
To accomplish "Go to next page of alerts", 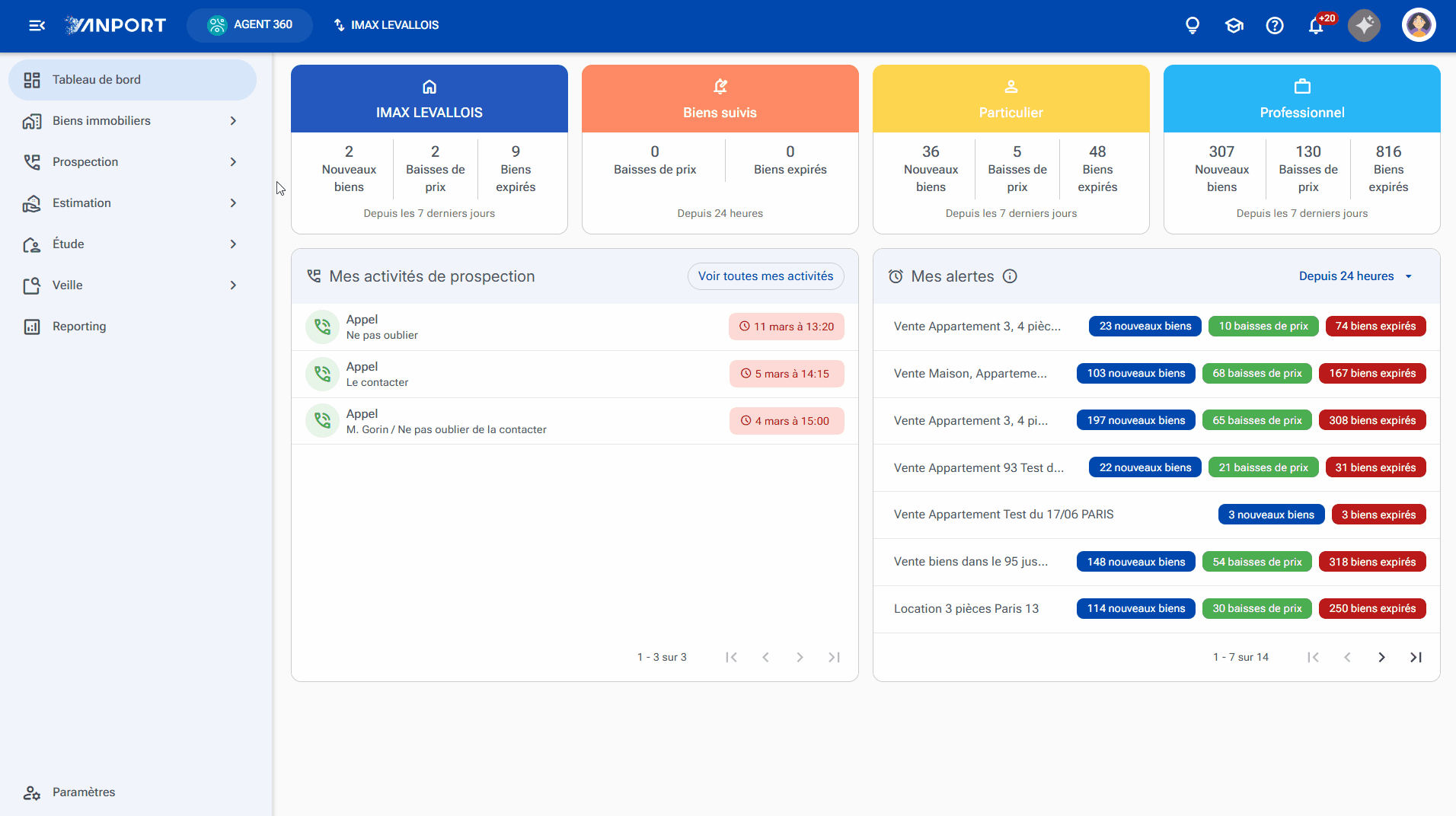I will [1381, 657].
